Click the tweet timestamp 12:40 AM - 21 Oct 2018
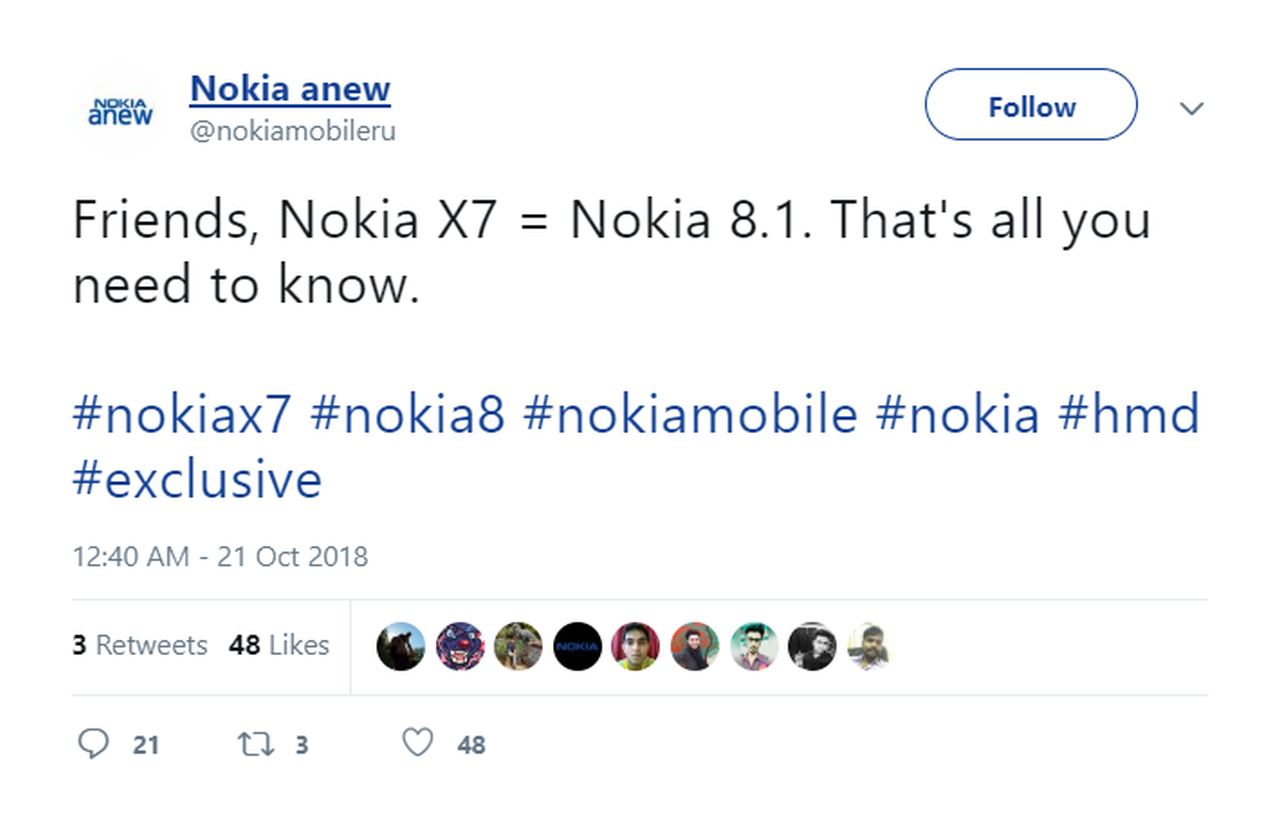 [x=220, y=556]
